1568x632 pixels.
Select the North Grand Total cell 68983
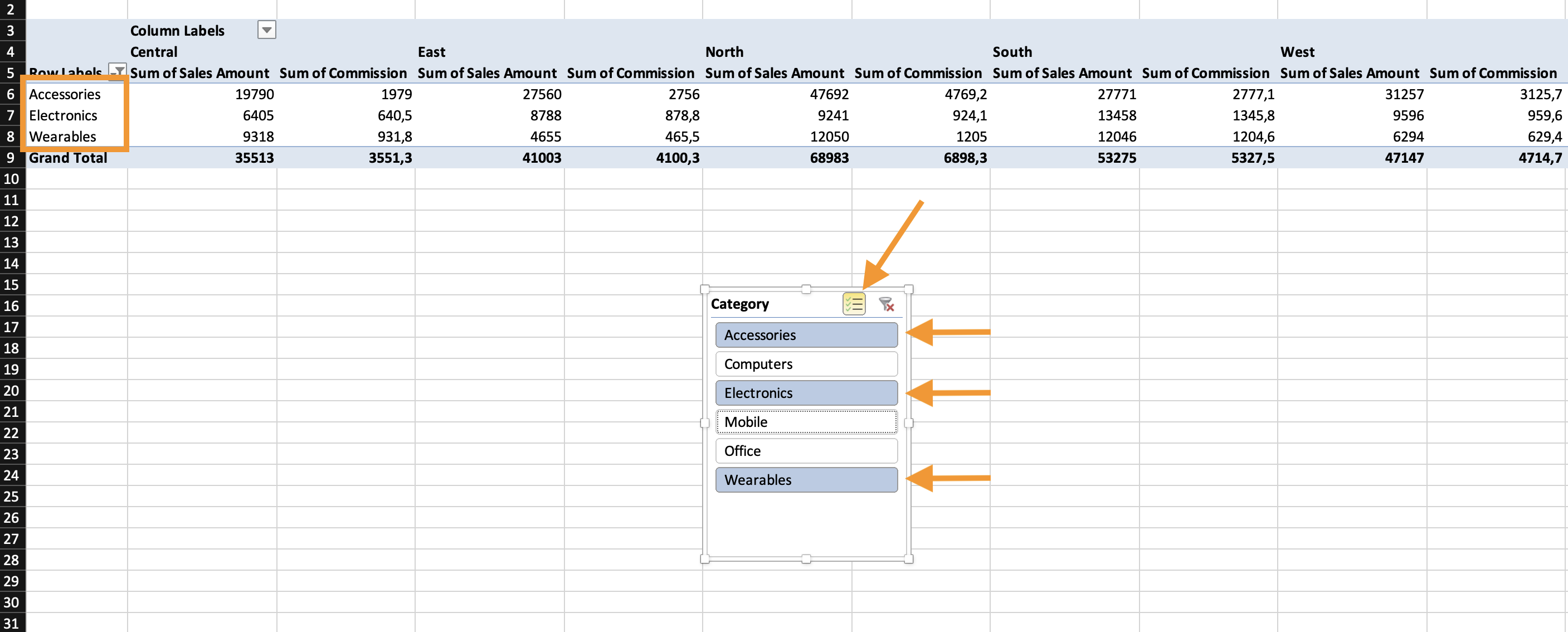pyautogui.click(x=828, y=158)
